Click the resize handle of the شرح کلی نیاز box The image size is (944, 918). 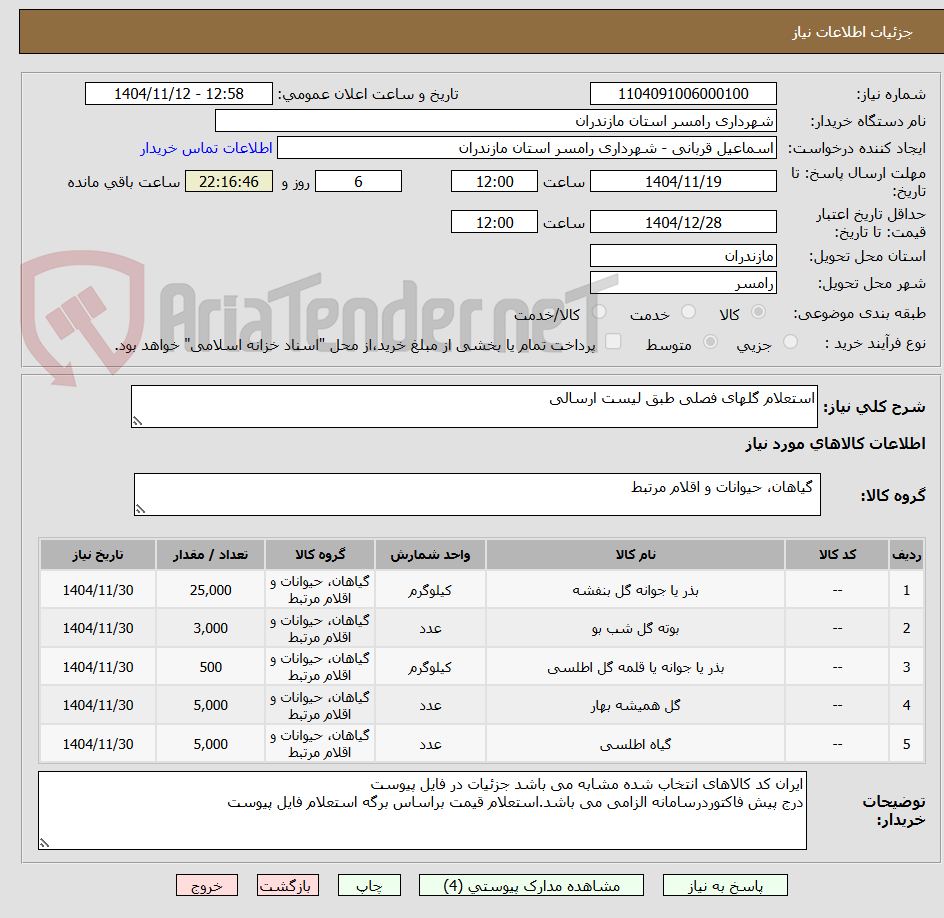click(138, 421)
